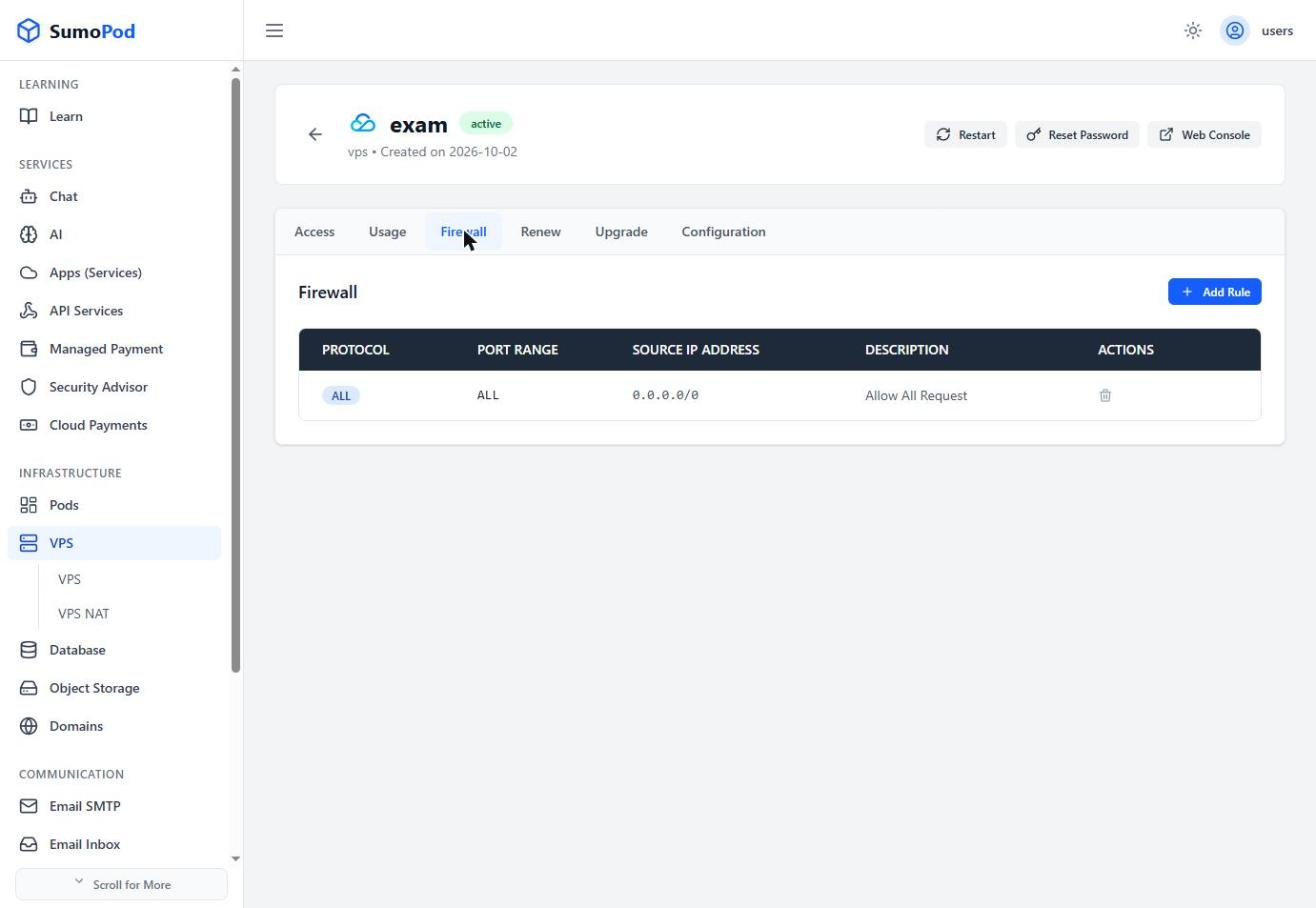The height and width of the screenshot is (908, 1316).
Task: Open the Learn book icon
Action: coord(29,116)
